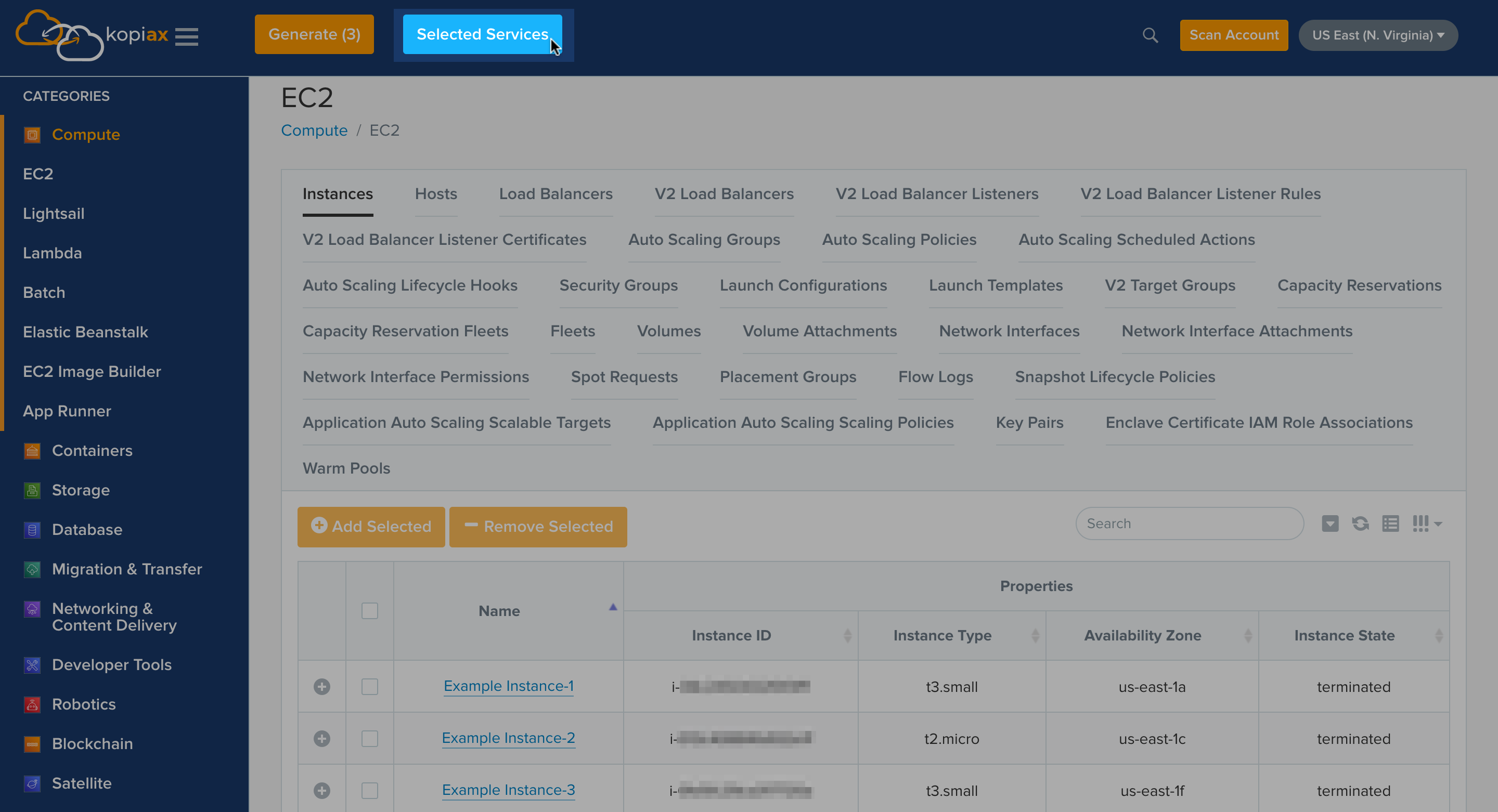
Task: Expand the Storage category
Action: coord(81,491)
